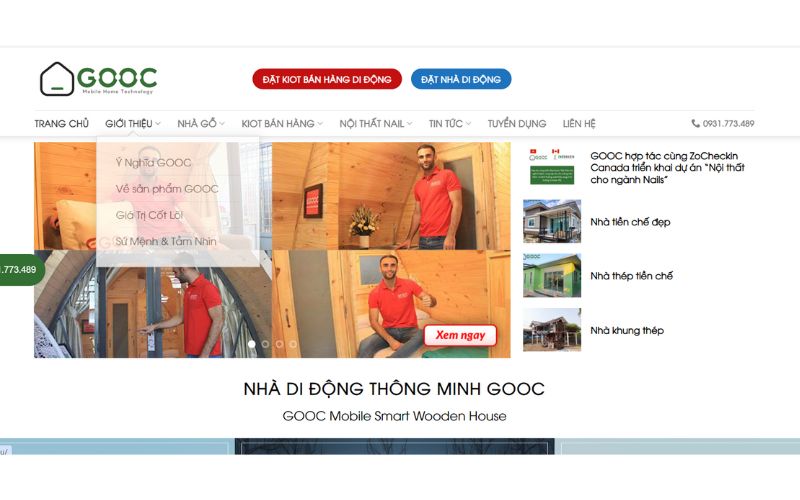Expand the TIN TỨC dropdown arrow
The height and width of the screenshot is (500, 800).
pos(468,123)
